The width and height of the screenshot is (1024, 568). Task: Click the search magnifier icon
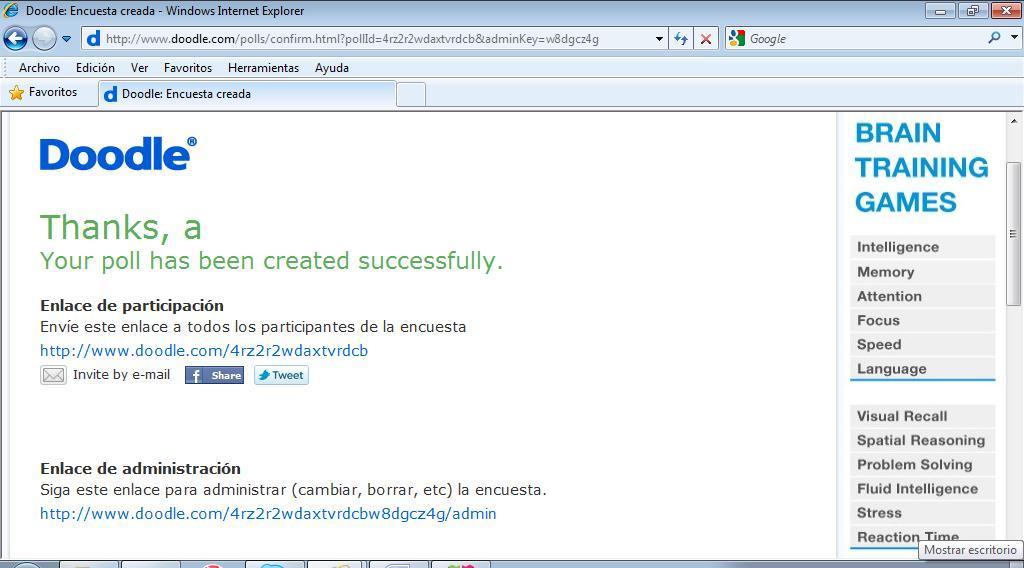(994, 38)
